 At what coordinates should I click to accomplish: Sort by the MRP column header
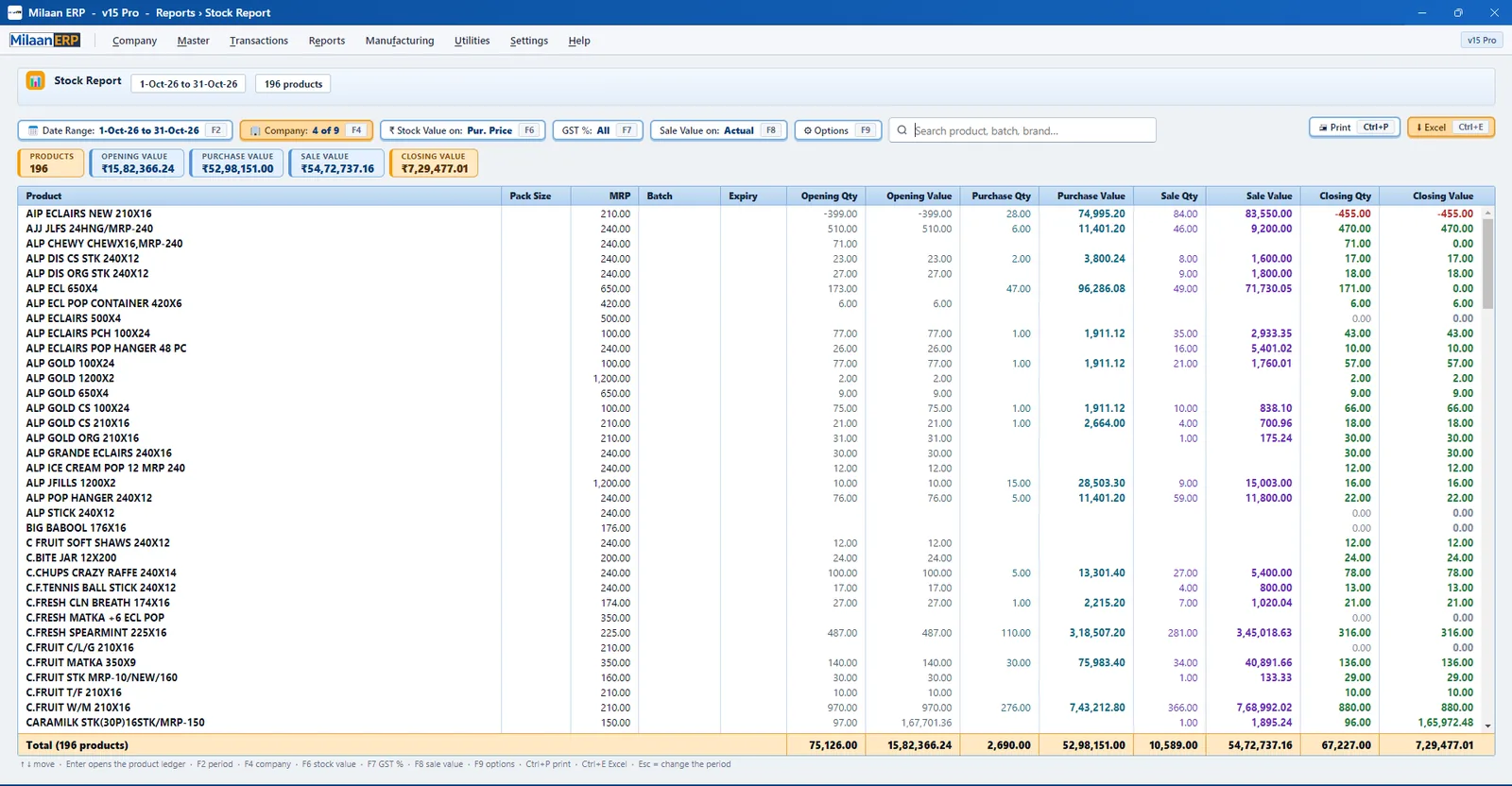pos(605,196)
